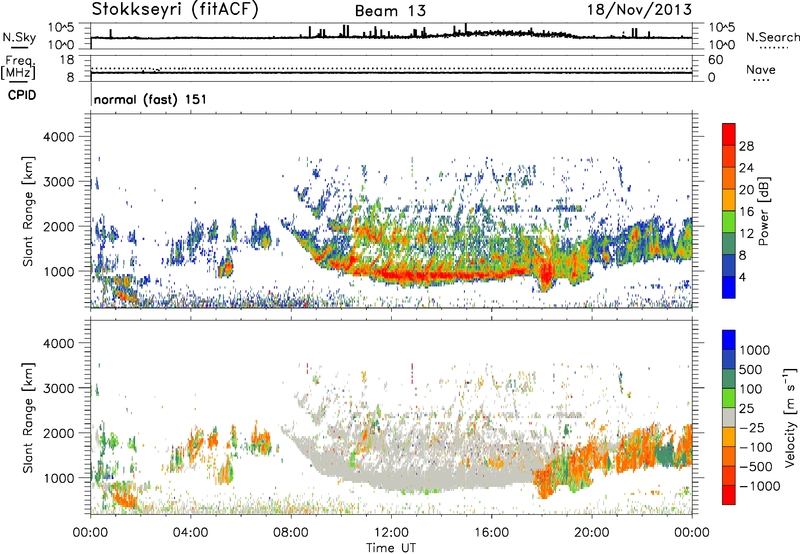Click the blue top segment of Velocity color bar
This screenshot has width=800, height=554.
[x=729, y=340]
